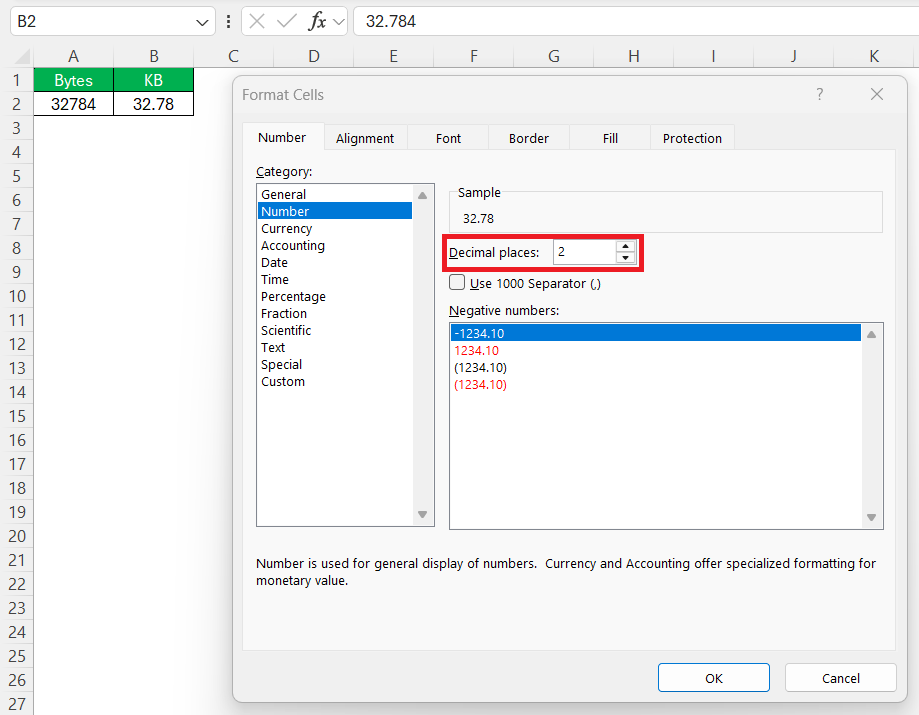Switch to the Alignment tab
Screen dimensions: 919x715
[365, 137]
